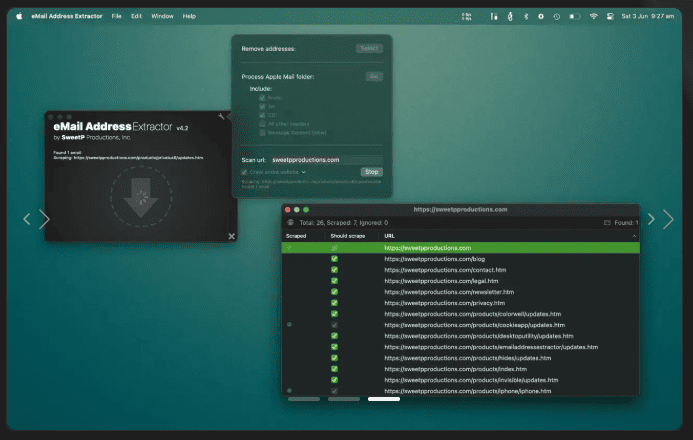Click the date and time in menu bar

tap(647, 16)
